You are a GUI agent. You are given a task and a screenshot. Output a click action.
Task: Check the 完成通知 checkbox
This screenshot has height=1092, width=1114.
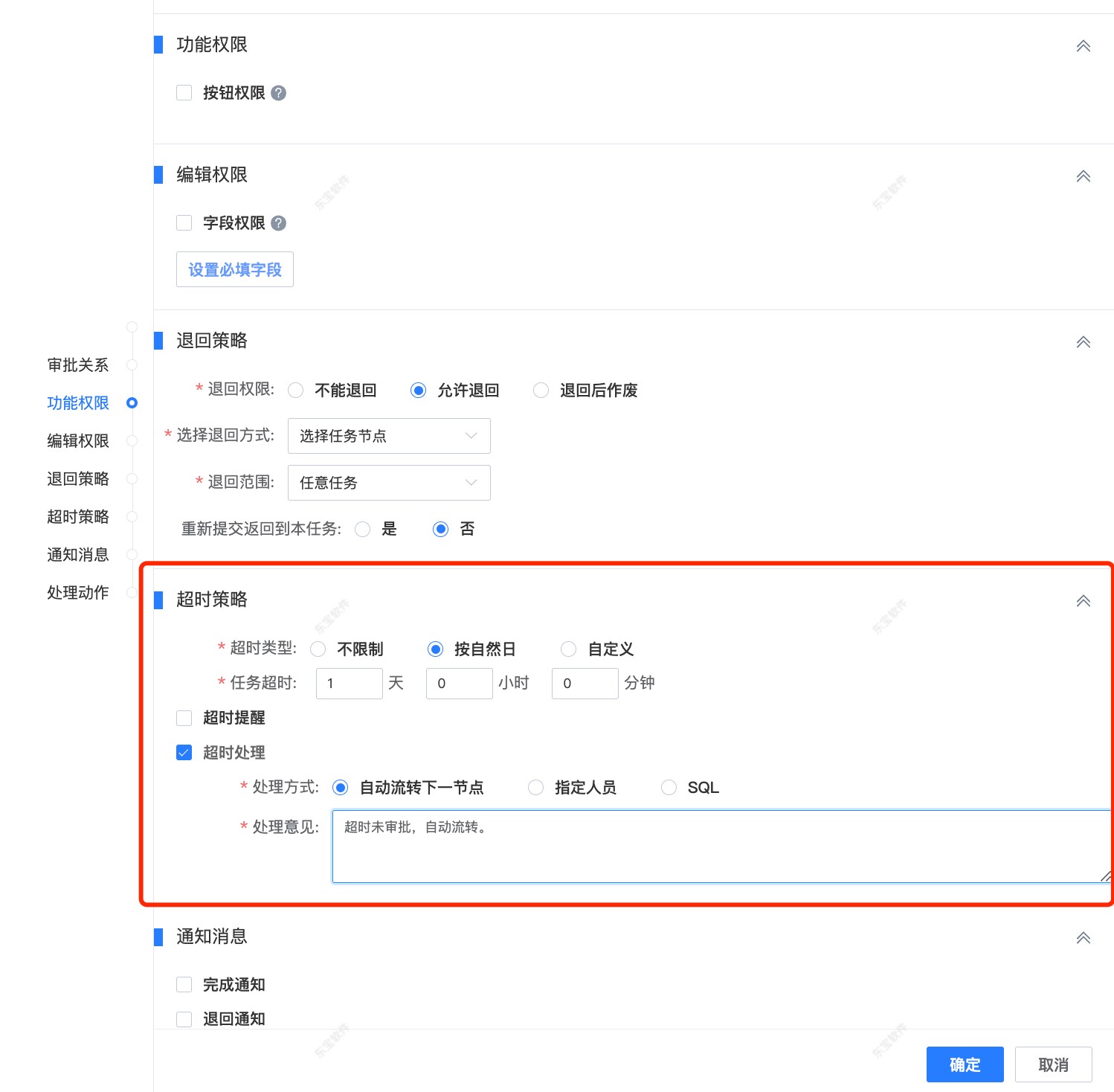(184, 984)
